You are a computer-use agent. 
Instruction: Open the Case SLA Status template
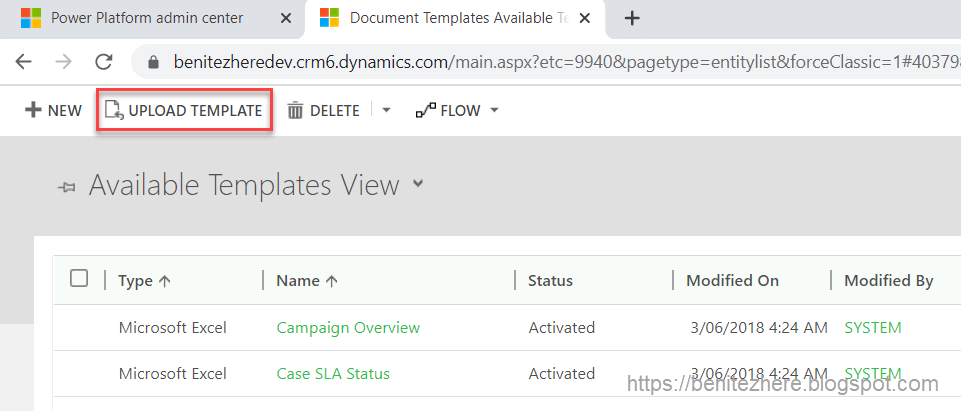(333, 374)
